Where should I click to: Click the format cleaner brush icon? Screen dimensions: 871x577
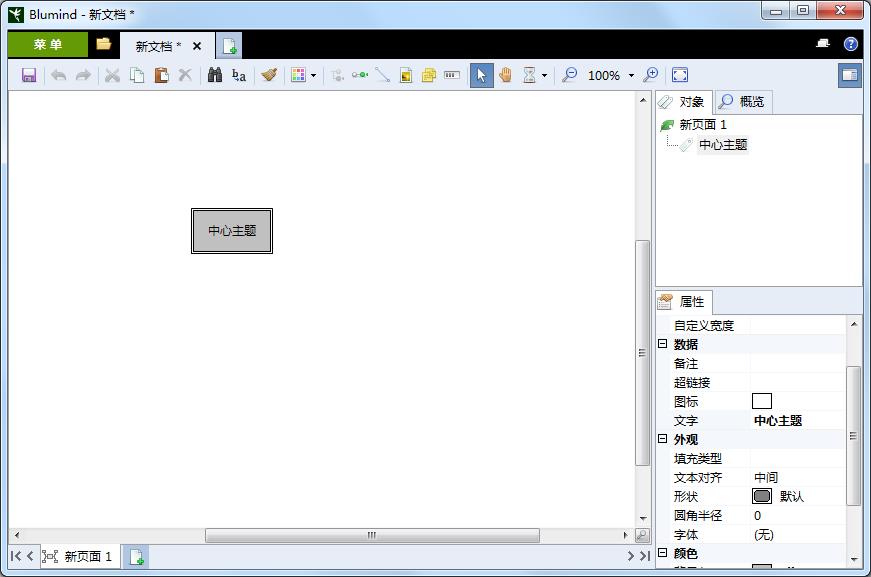tap(268, 75)
